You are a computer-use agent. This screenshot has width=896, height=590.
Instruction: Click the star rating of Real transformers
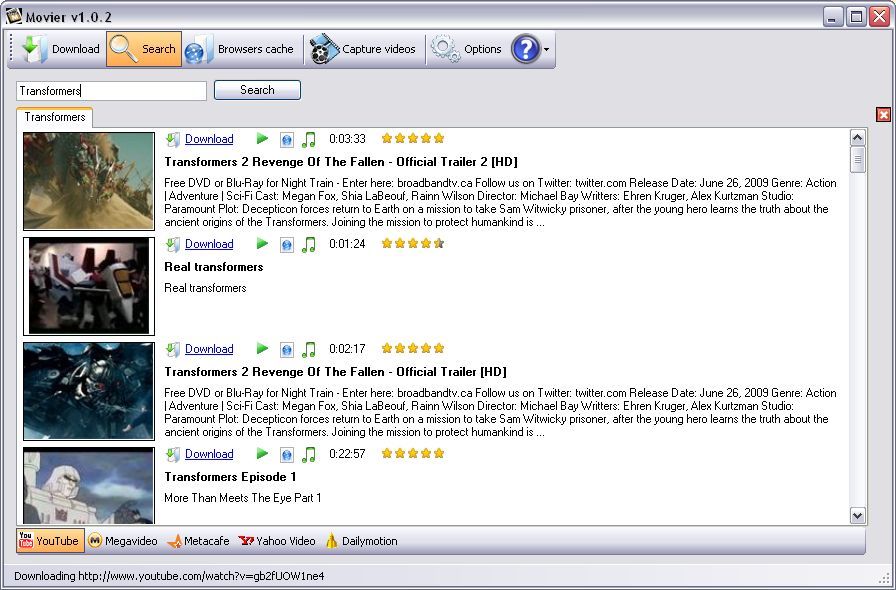pos(413,244)
